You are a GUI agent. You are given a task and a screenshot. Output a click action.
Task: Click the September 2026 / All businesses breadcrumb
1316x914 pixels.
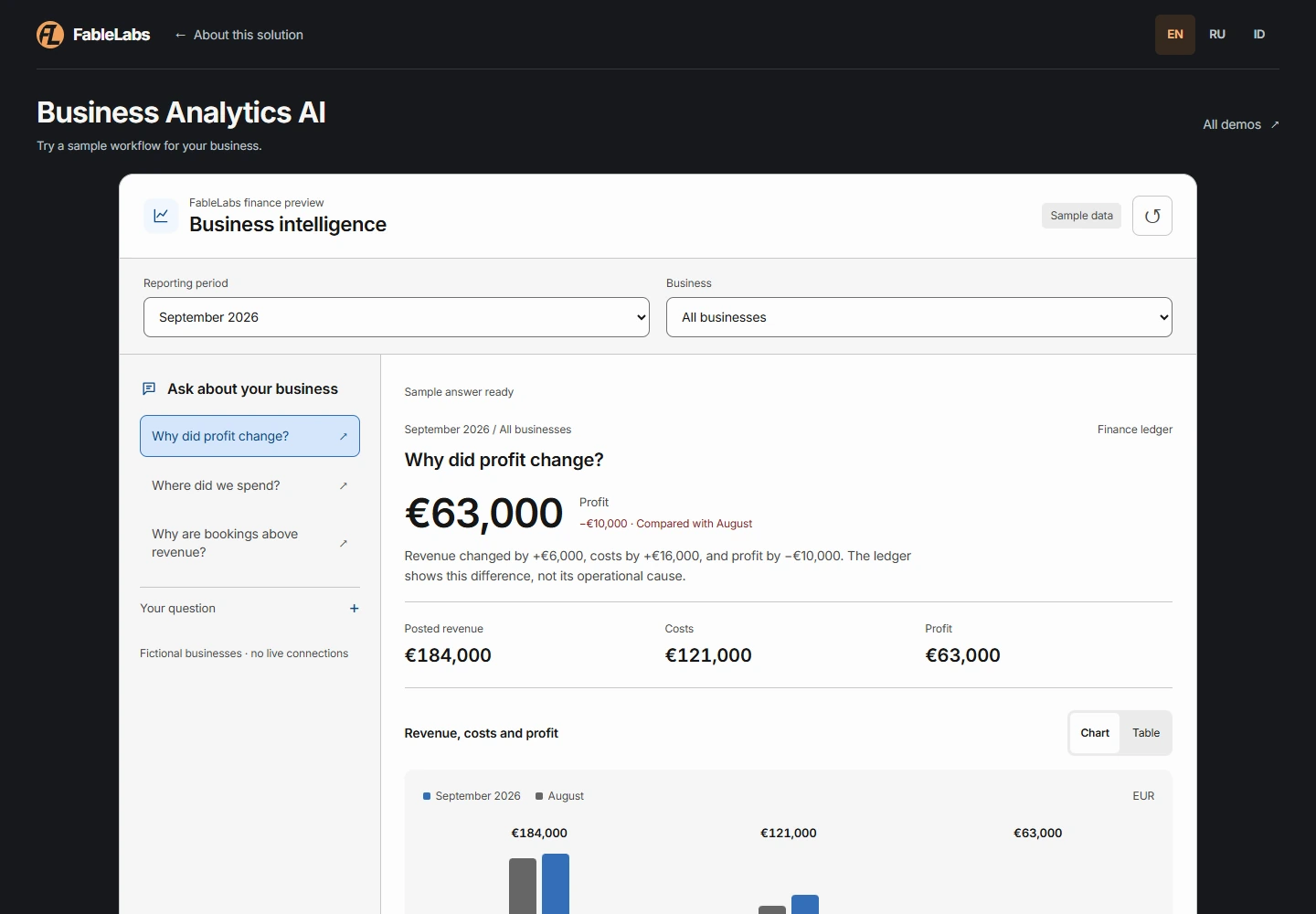(x=488, y=430)
